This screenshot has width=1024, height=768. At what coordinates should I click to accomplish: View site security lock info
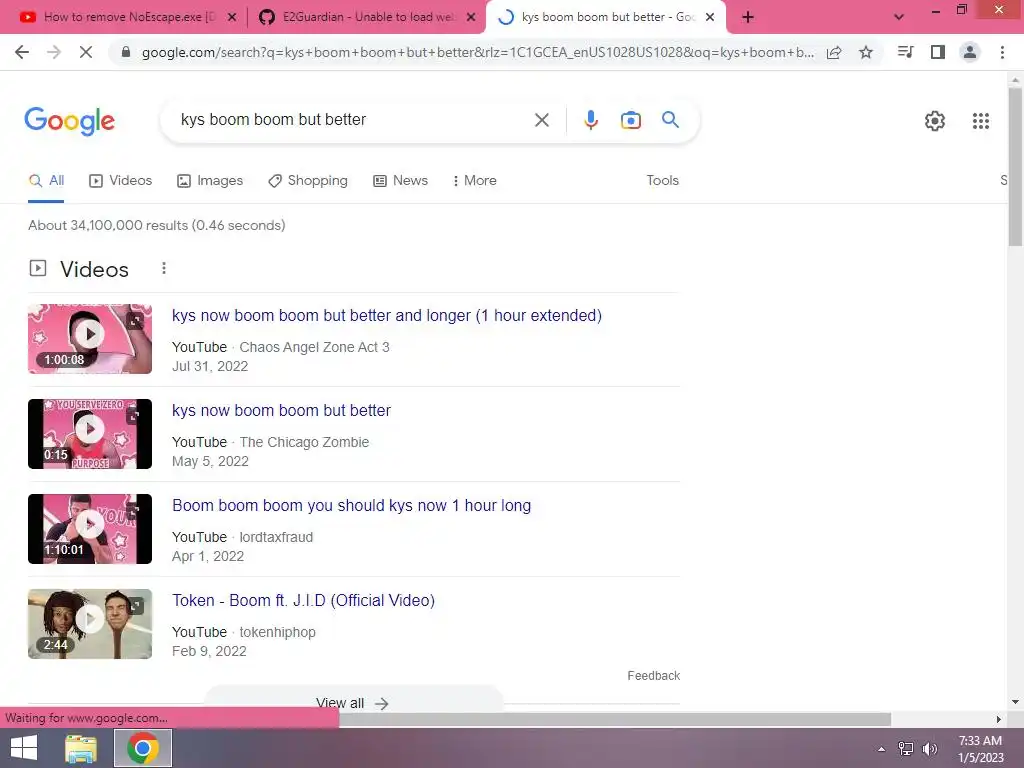[x=126, y=52]
